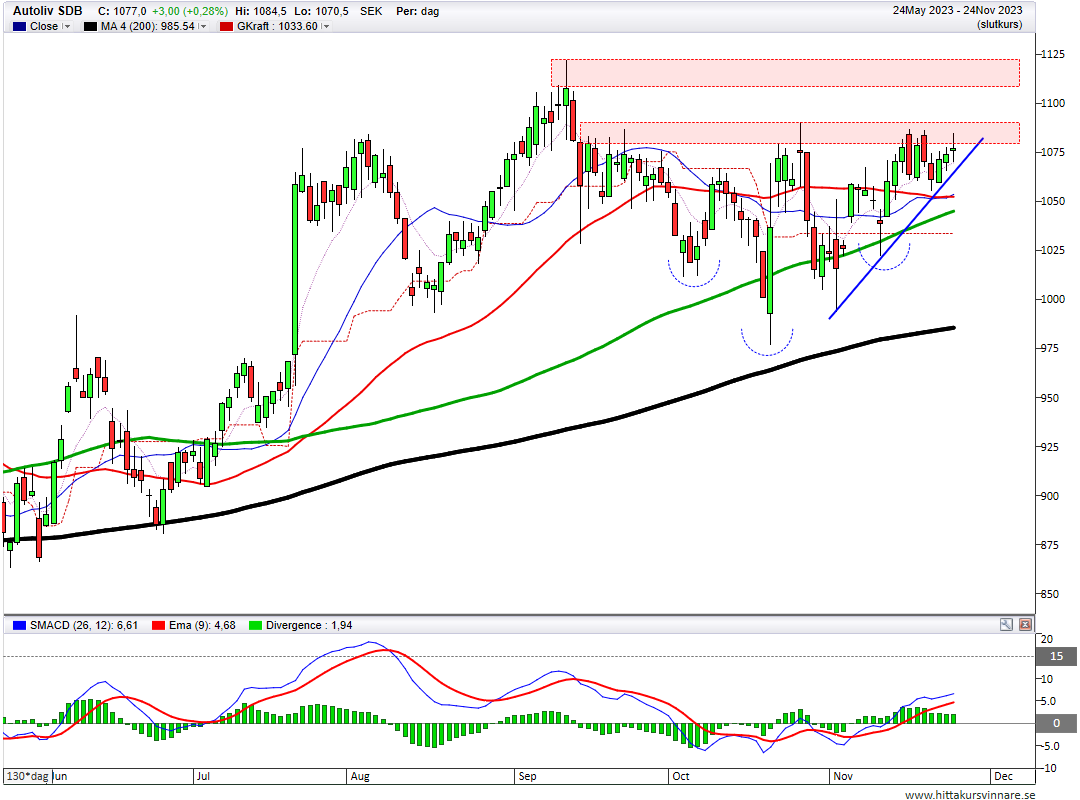Screen dimensions: 1080x800
Task: Close the SMACD indicator panel
Action: (x=1025, y=624)
